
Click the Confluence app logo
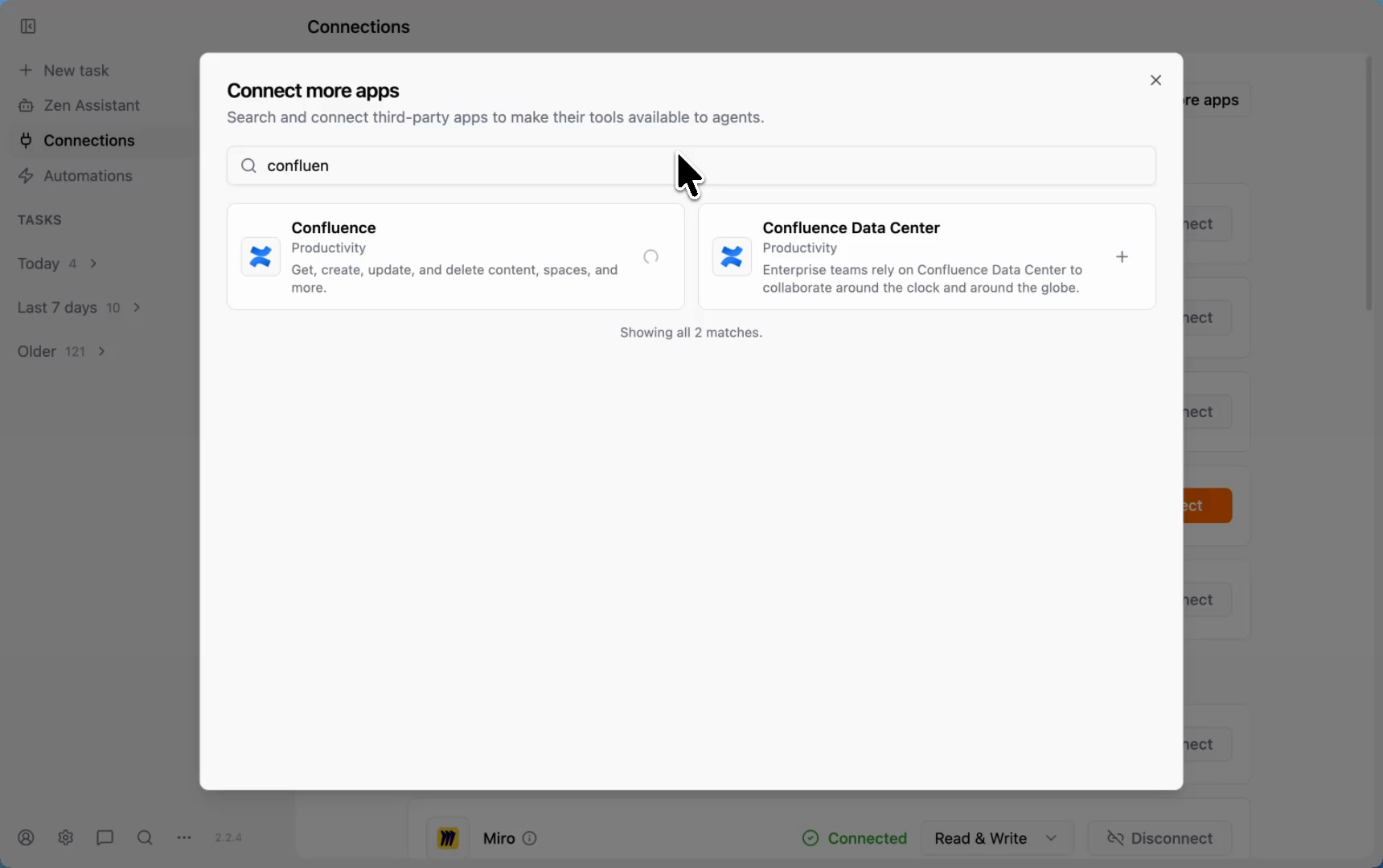(261, 256)
